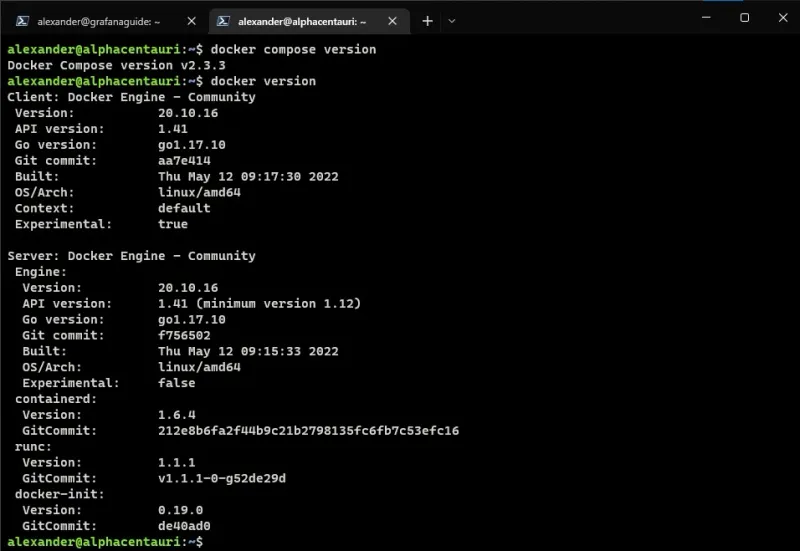
Task: Click the 'docker version' command text
Action: (263, 81)
